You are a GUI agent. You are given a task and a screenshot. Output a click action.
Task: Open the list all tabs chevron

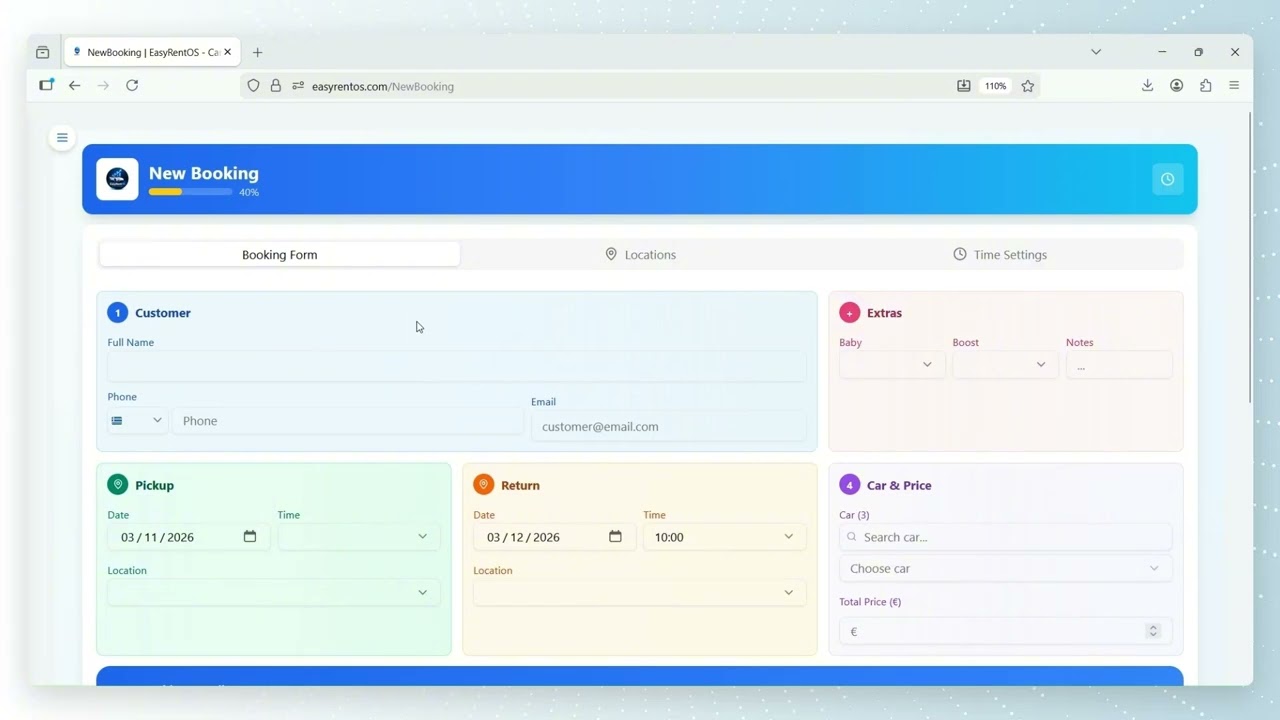pyautogui.click(x=1096, y=52)
